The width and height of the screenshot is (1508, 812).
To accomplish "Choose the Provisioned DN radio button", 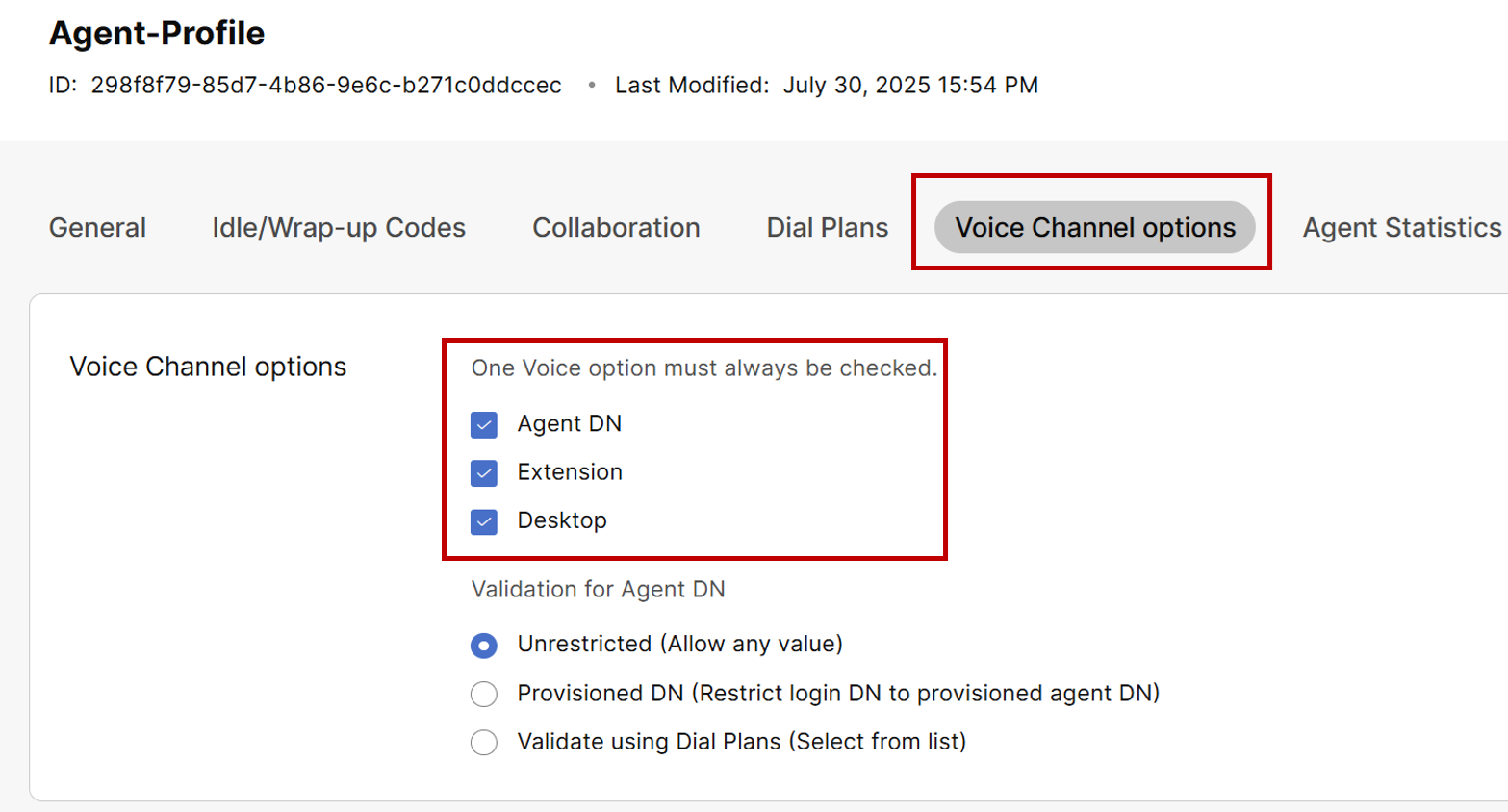I will click(484, 694).
